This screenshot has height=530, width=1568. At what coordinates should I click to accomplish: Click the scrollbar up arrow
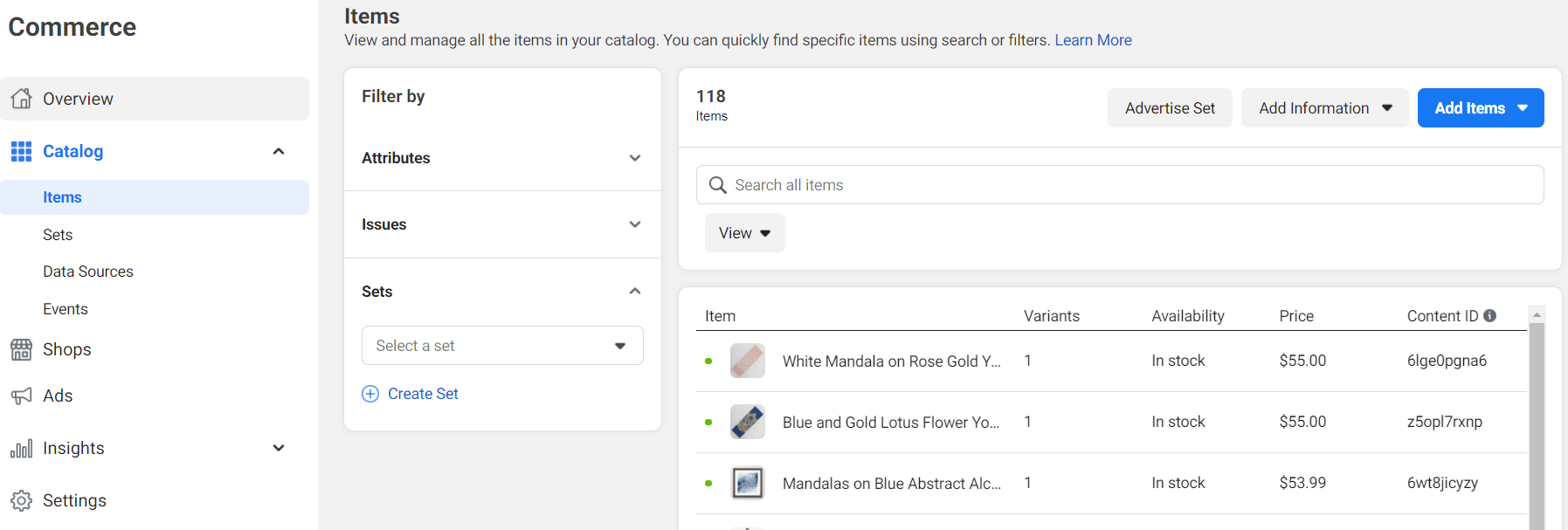1537,314
